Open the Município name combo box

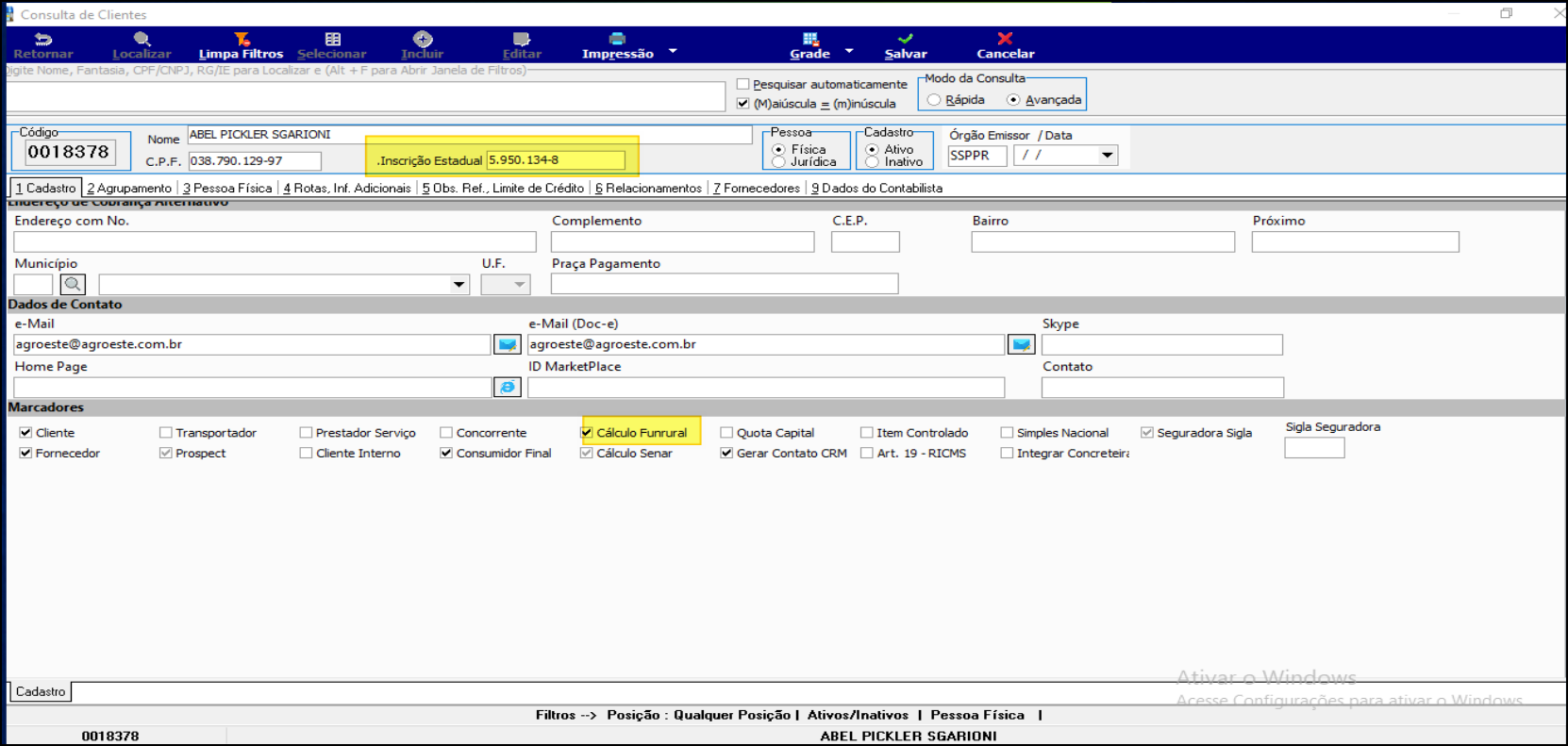pyautogui.click(x=285, y=284)
